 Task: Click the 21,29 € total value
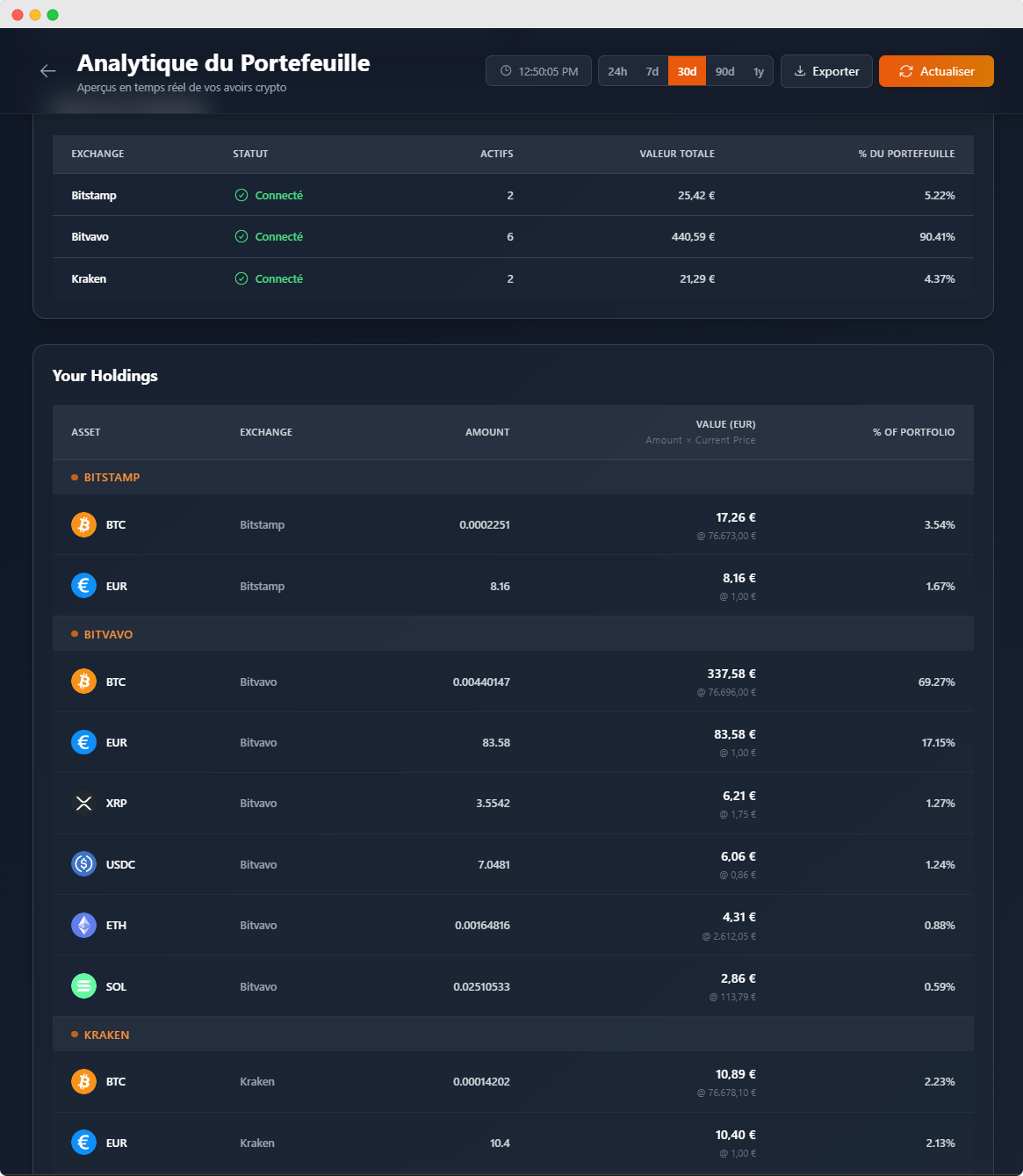click(x=697, y=278)
